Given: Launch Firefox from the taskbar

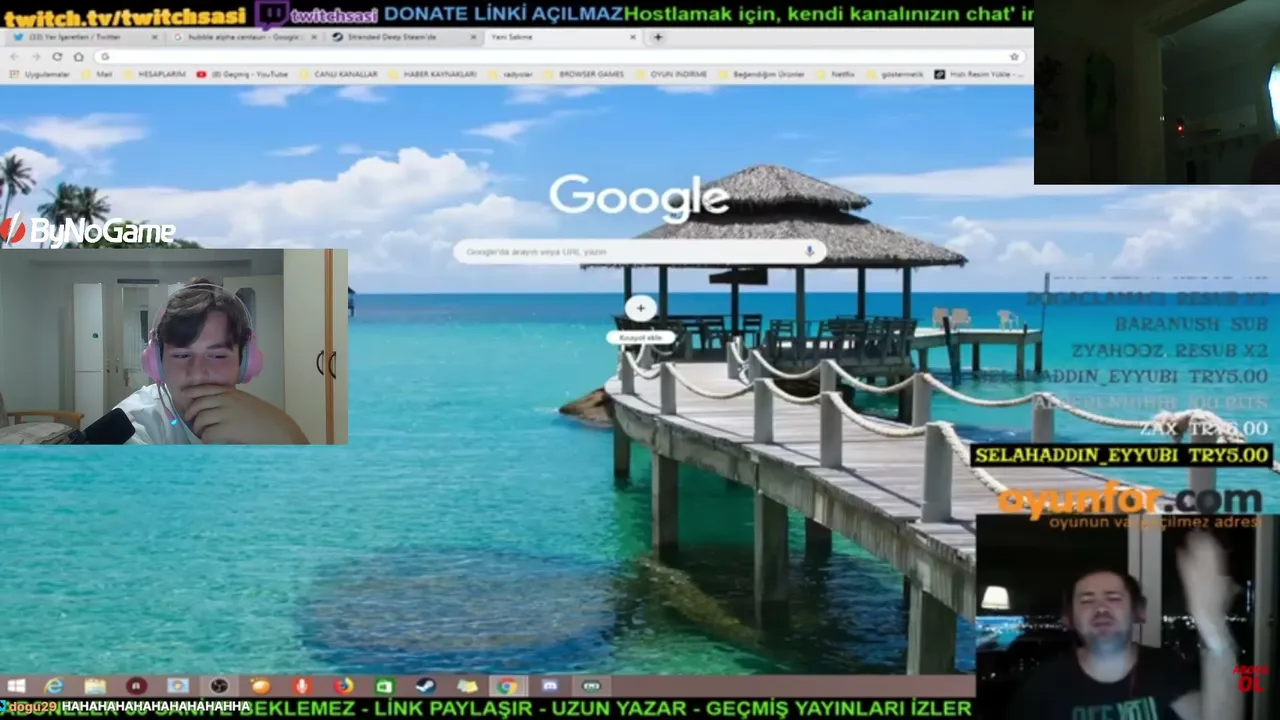Looking at the screenshot, I should (343, 686).
